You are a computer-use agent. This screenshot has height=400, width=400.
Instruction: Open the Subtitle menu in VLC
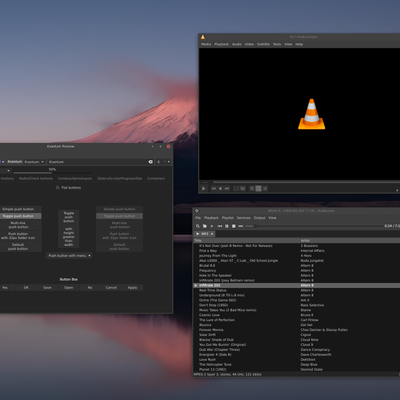(x=263, y=44)
